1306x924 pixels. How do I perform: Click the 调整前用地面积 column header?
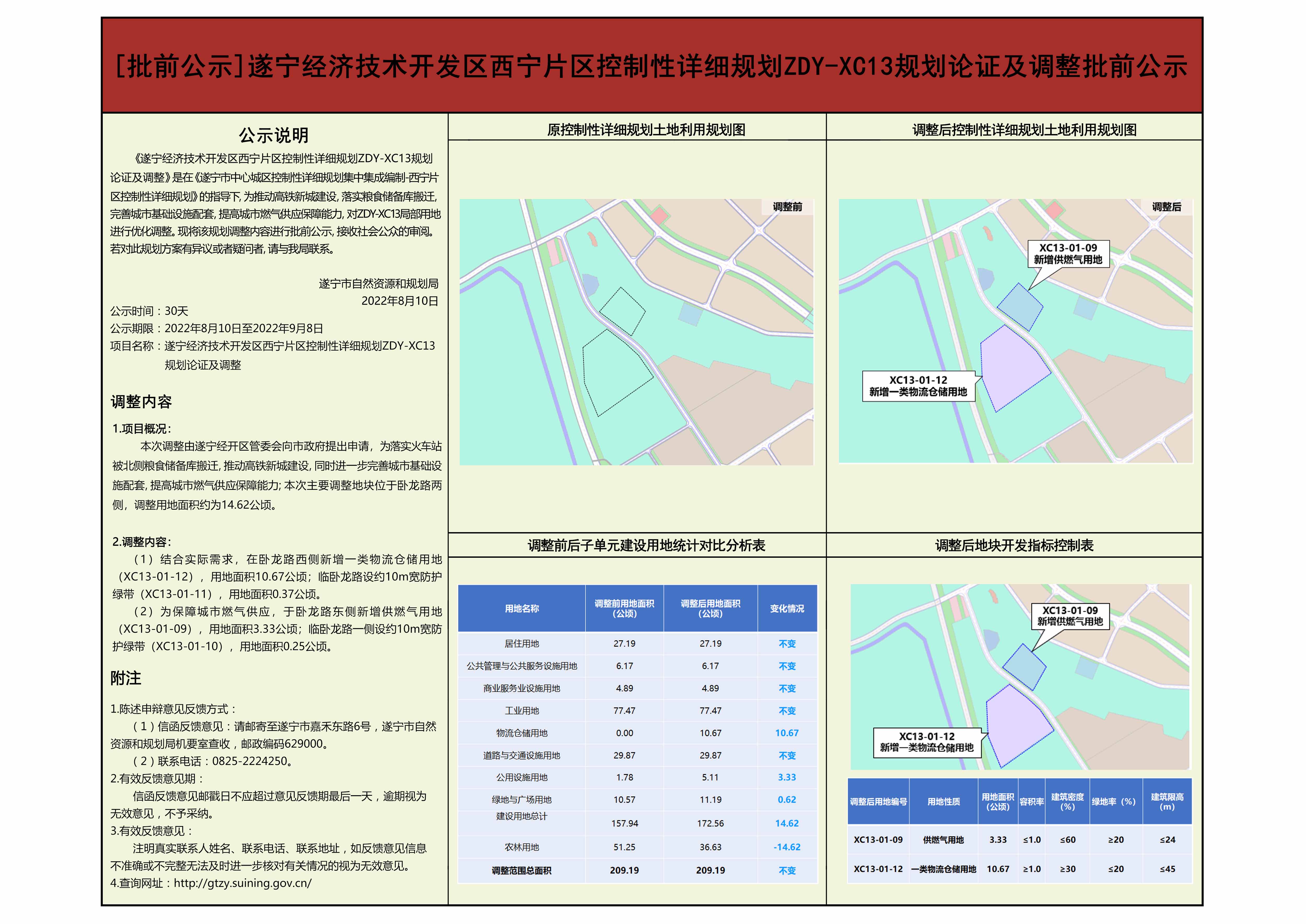pyautogui.click(x=624, y=609)
